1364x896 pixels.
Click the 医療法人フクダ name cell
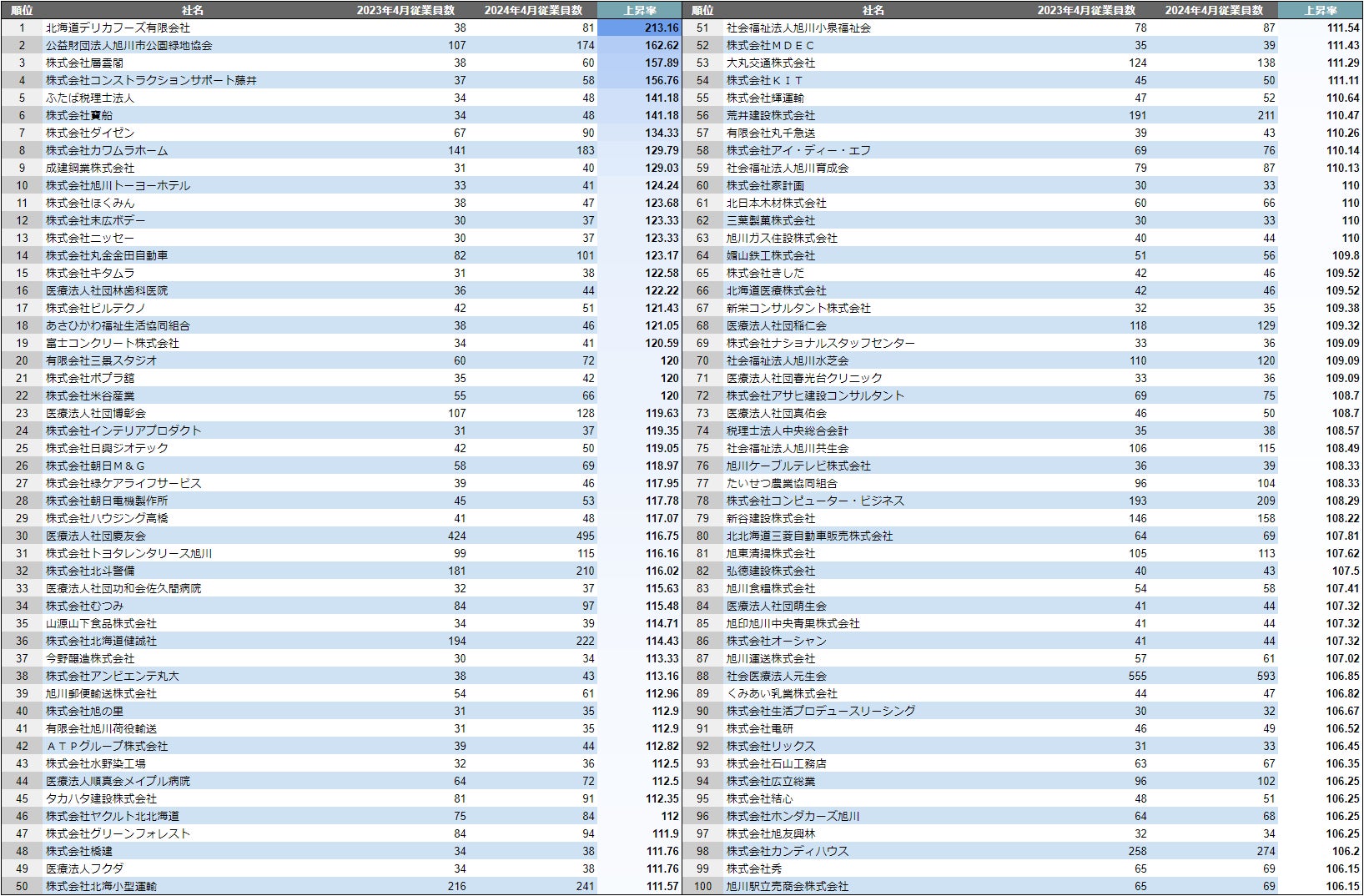(x=84, y=868)
